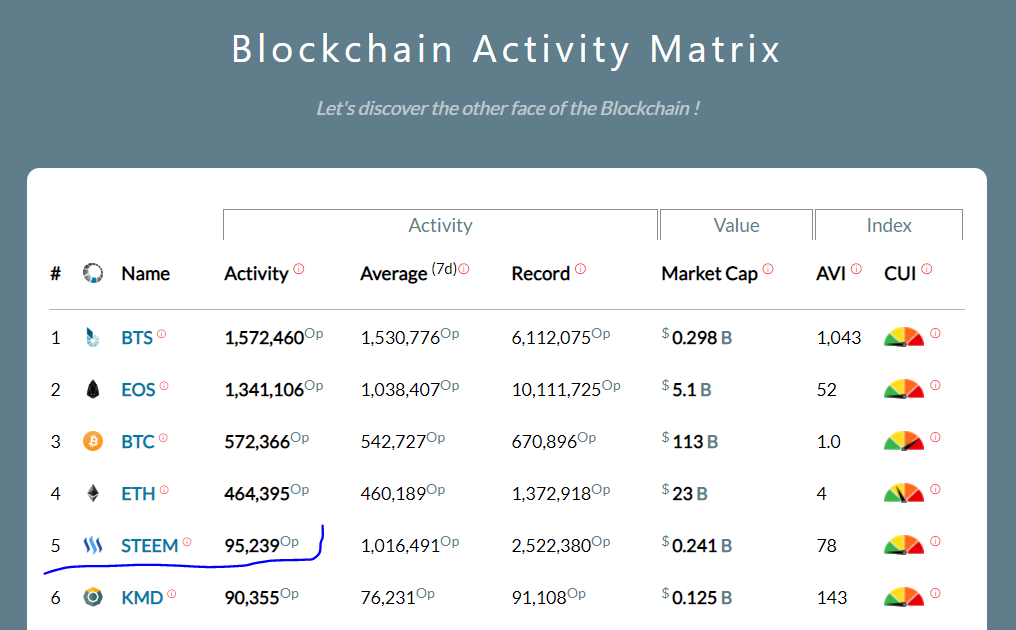Click the info icon next to Record
Viewport: 1016px width, 630px height.
pyautogui.click(x=580, y=269)
